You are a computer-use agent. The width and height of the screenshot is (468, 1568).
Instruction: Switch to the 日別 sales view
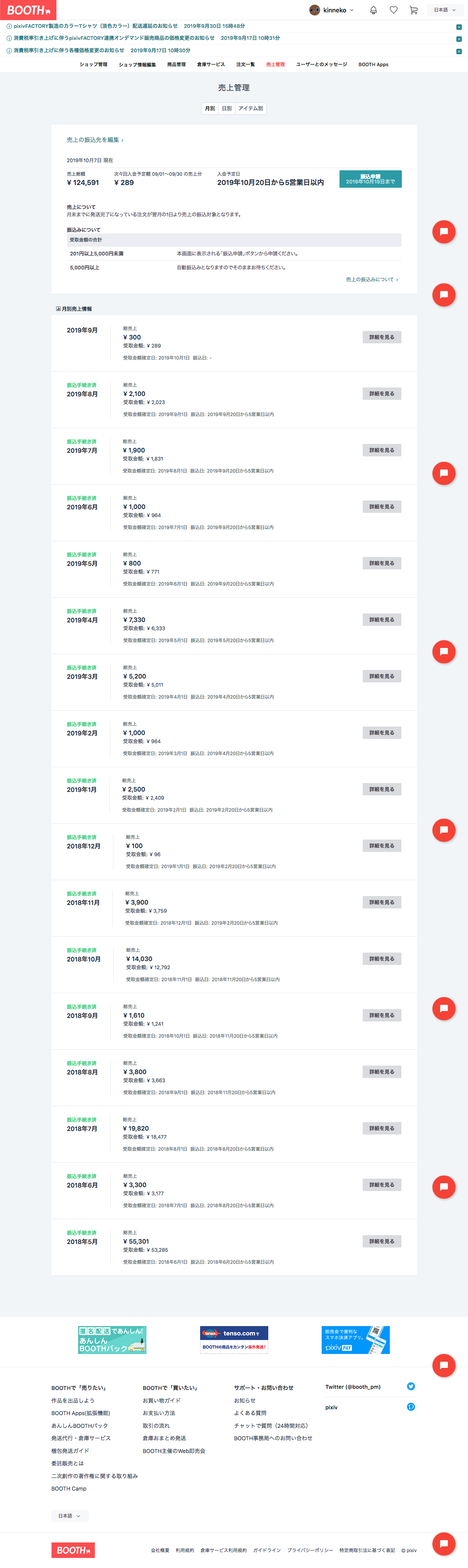[x=226, y=108]
